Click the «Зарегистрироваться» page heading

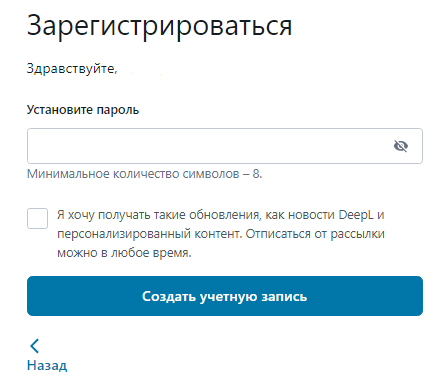[x=159, y=26]
